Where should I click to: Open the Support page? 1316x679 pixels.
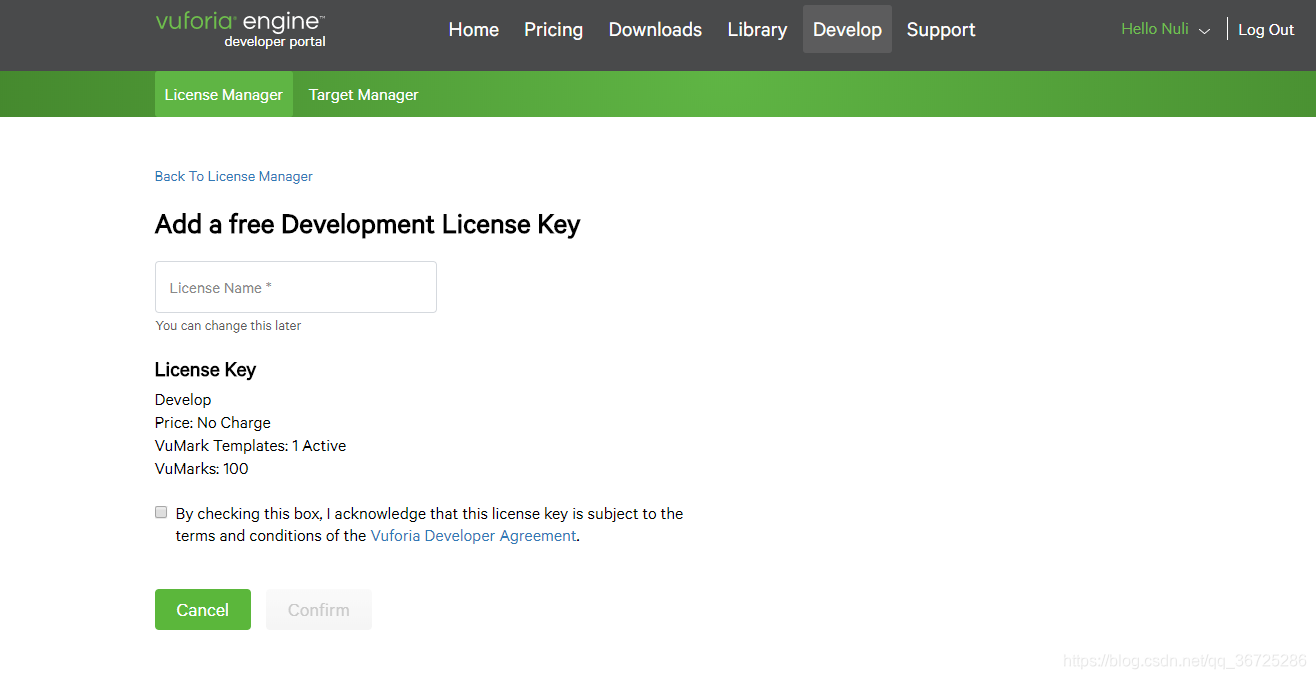pos(941,29)
